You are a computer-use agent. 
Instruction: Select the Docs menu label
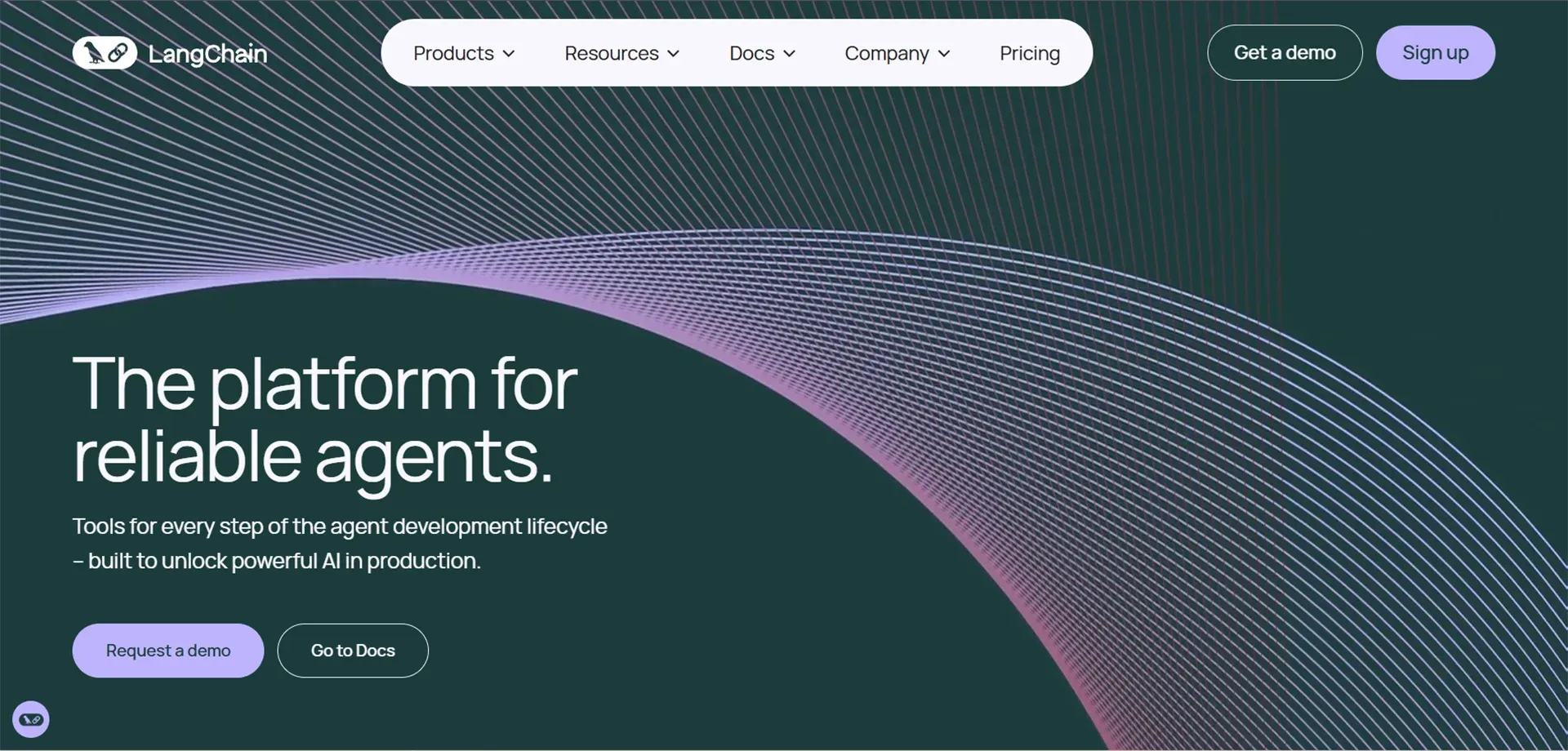pyautogui.click(x=751, y=53)
